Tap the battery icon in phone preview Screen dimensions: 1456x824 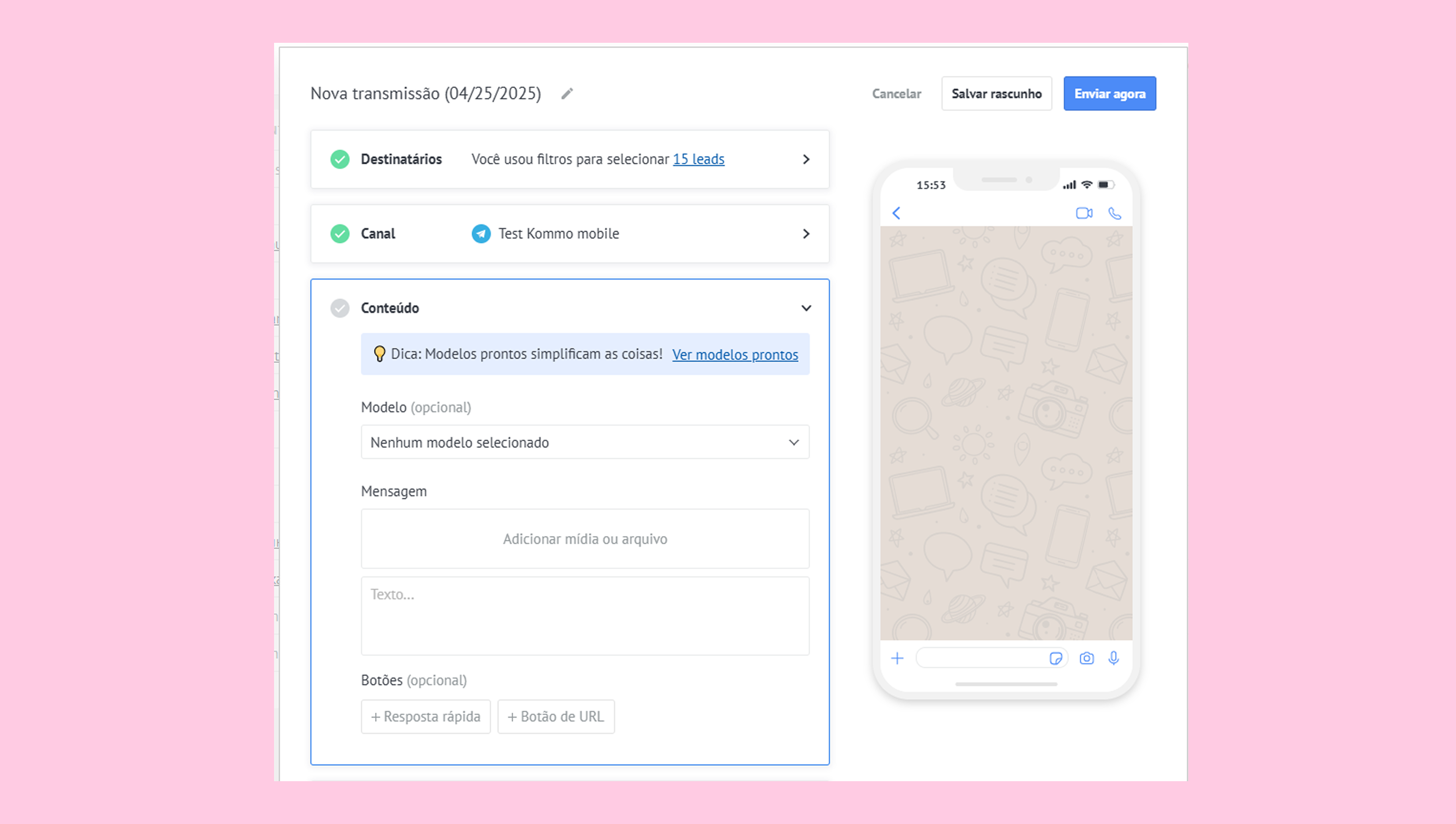tap(1105, 185)
